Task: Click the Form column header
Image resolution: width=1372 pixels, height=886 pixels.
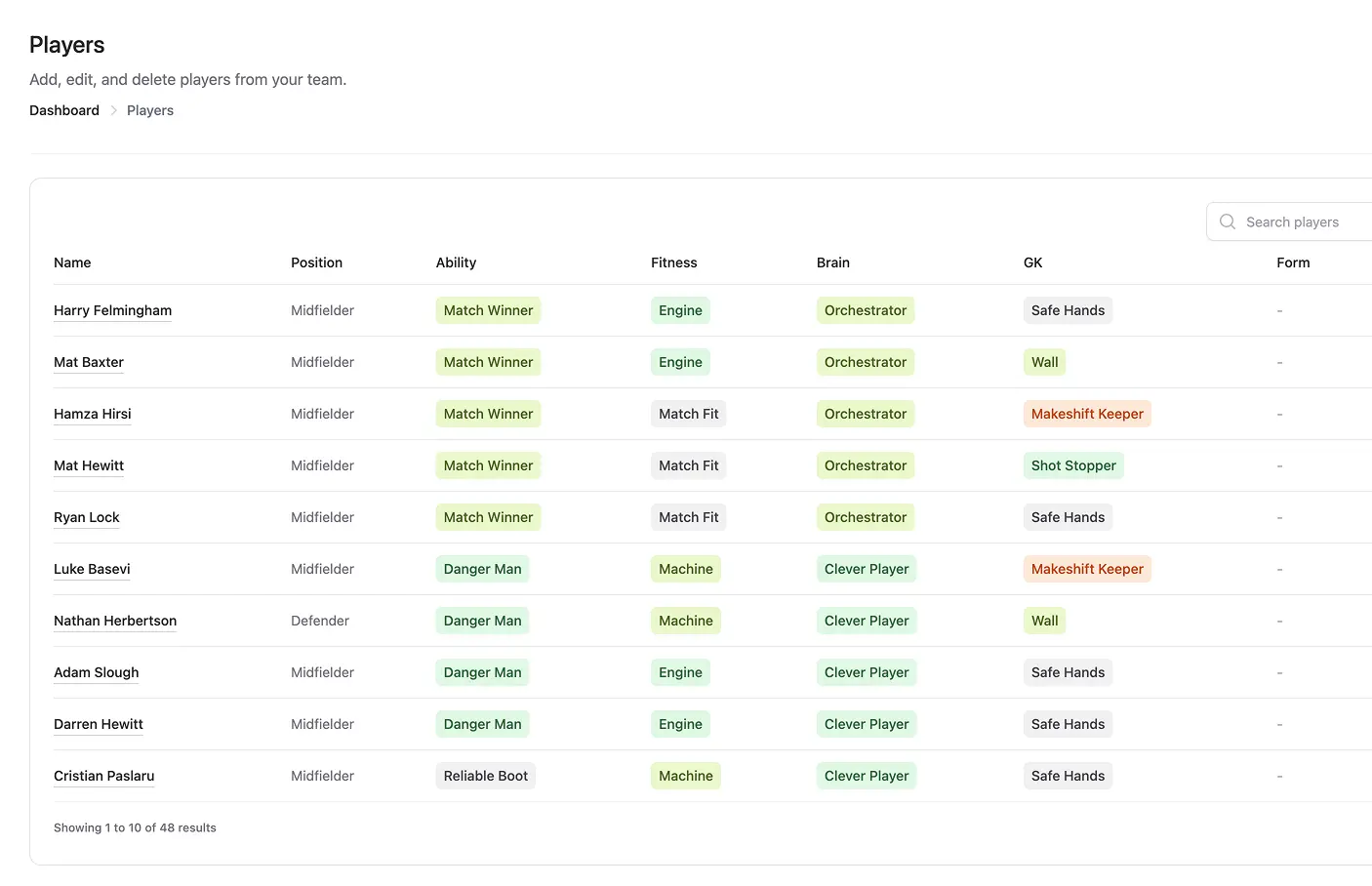Action: click(1293, 262)
